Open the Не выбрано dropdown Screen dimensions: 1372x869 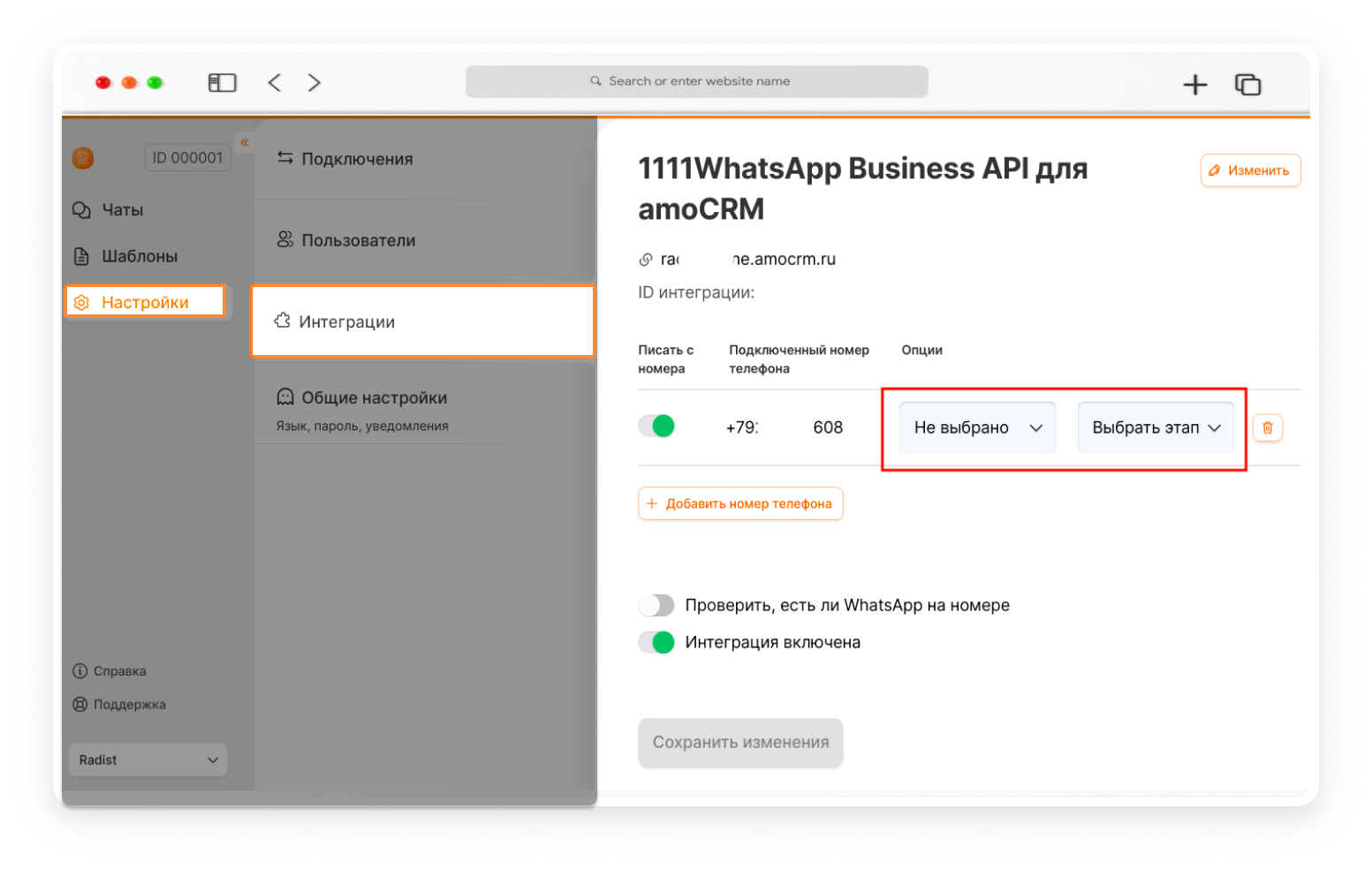coord(977,427)
